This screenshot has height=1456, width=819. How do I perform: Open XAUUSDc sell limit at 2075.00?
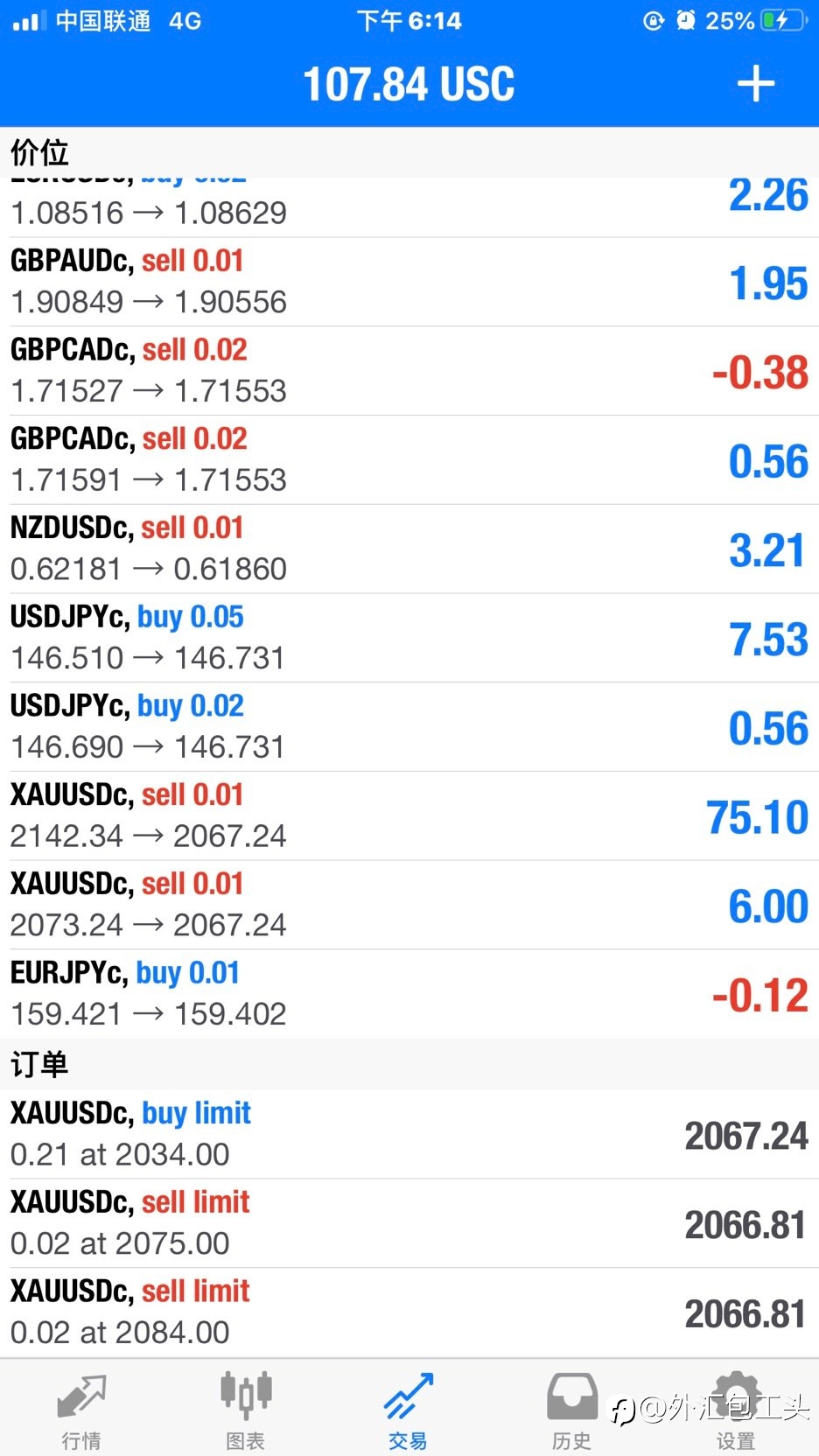[409, 1223]
